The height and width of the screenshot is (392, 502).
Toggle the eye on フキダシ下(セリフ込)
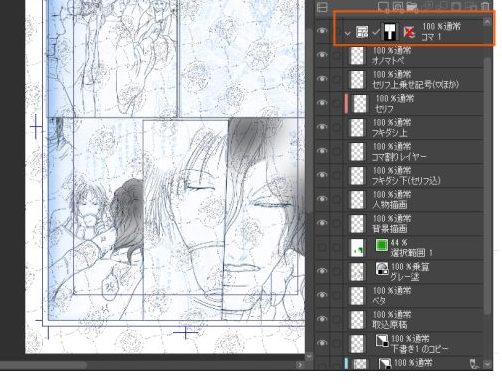pyautogui.click(x=322, y=175)
